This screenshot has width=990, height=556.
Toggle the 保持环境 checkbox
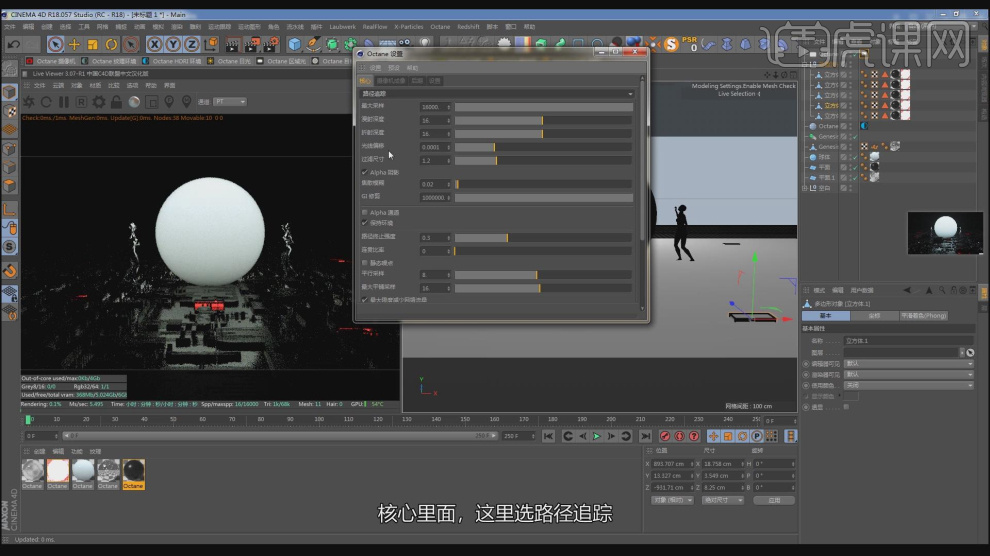(364, 223)
